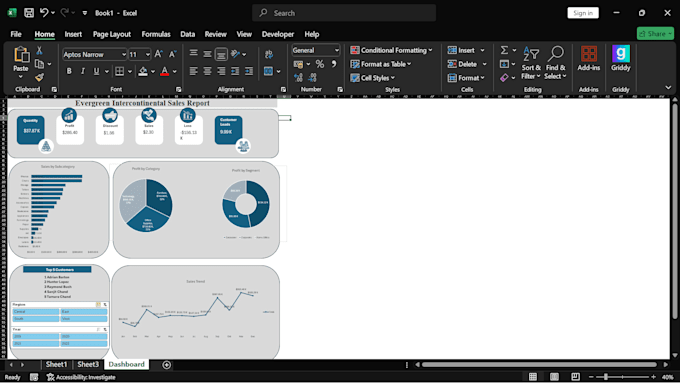This screenshot has width=680, height=383.
Task: Toggle Bold formatting
Action: point(69,71)
